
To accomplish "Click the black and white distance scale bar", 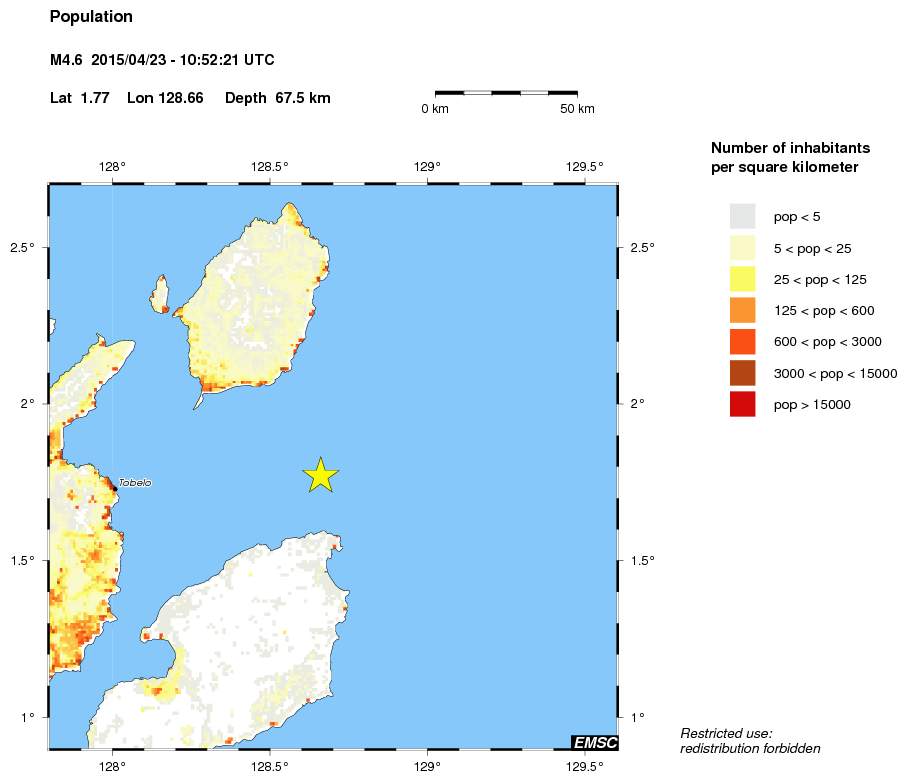I will tap(506, 92).
